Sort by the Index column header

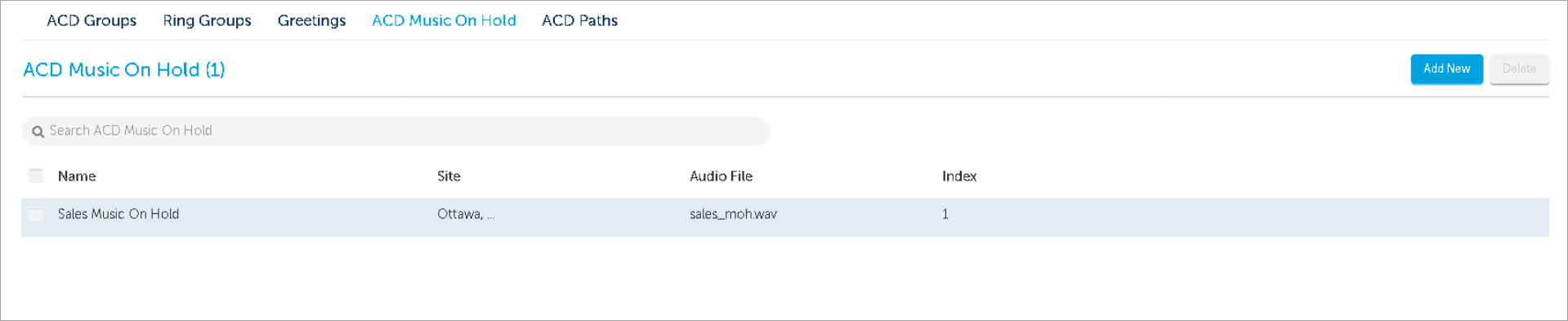[959, 176]
